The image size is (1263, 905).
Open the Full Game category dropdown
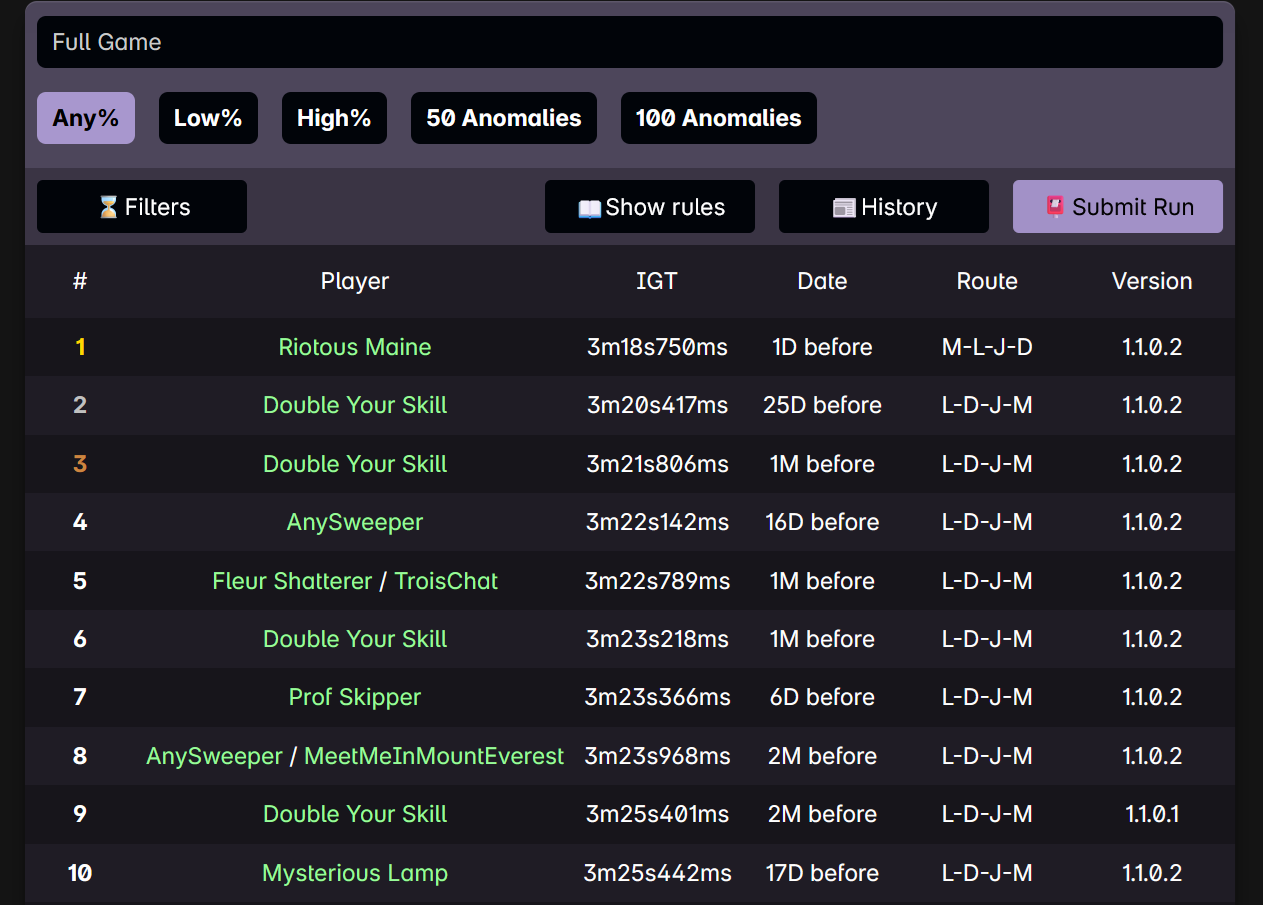pyautogui.click(x=629, y=42)
